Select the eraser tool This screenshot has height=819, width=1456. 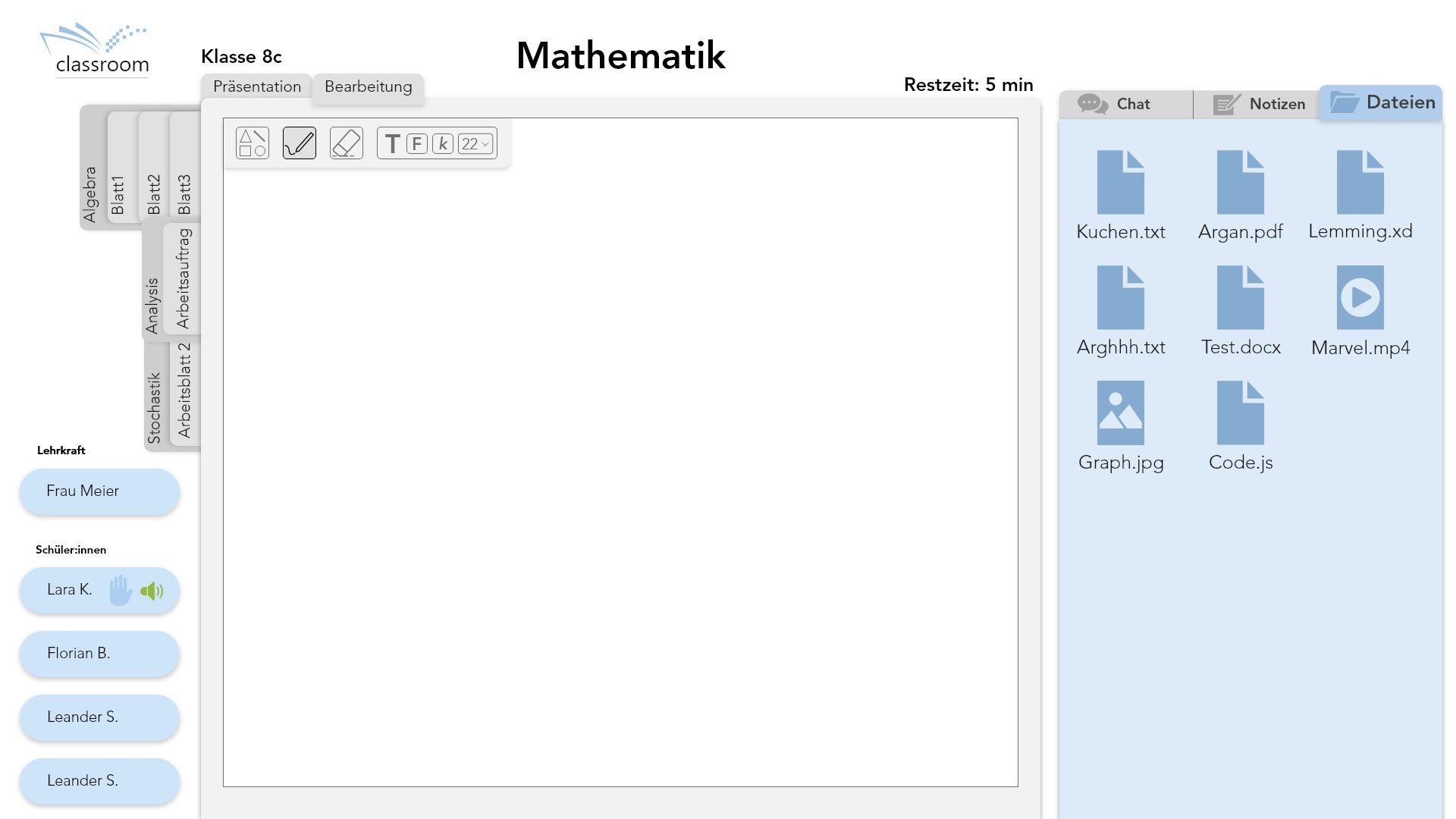pyautogui.click(x=347, y=143)
